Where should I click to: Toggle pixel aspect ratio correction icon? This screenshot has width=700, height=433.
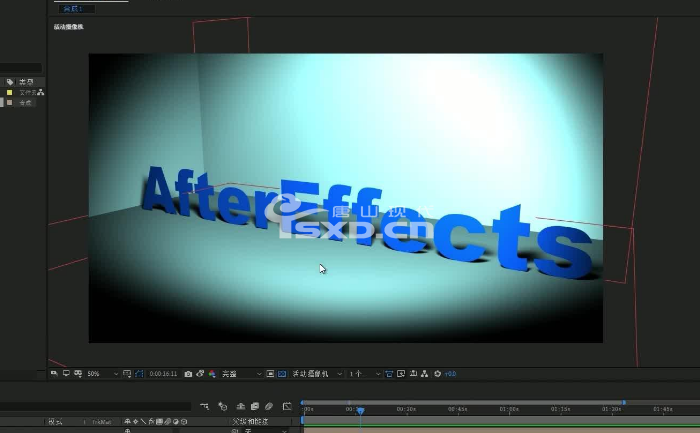(389, 374)
